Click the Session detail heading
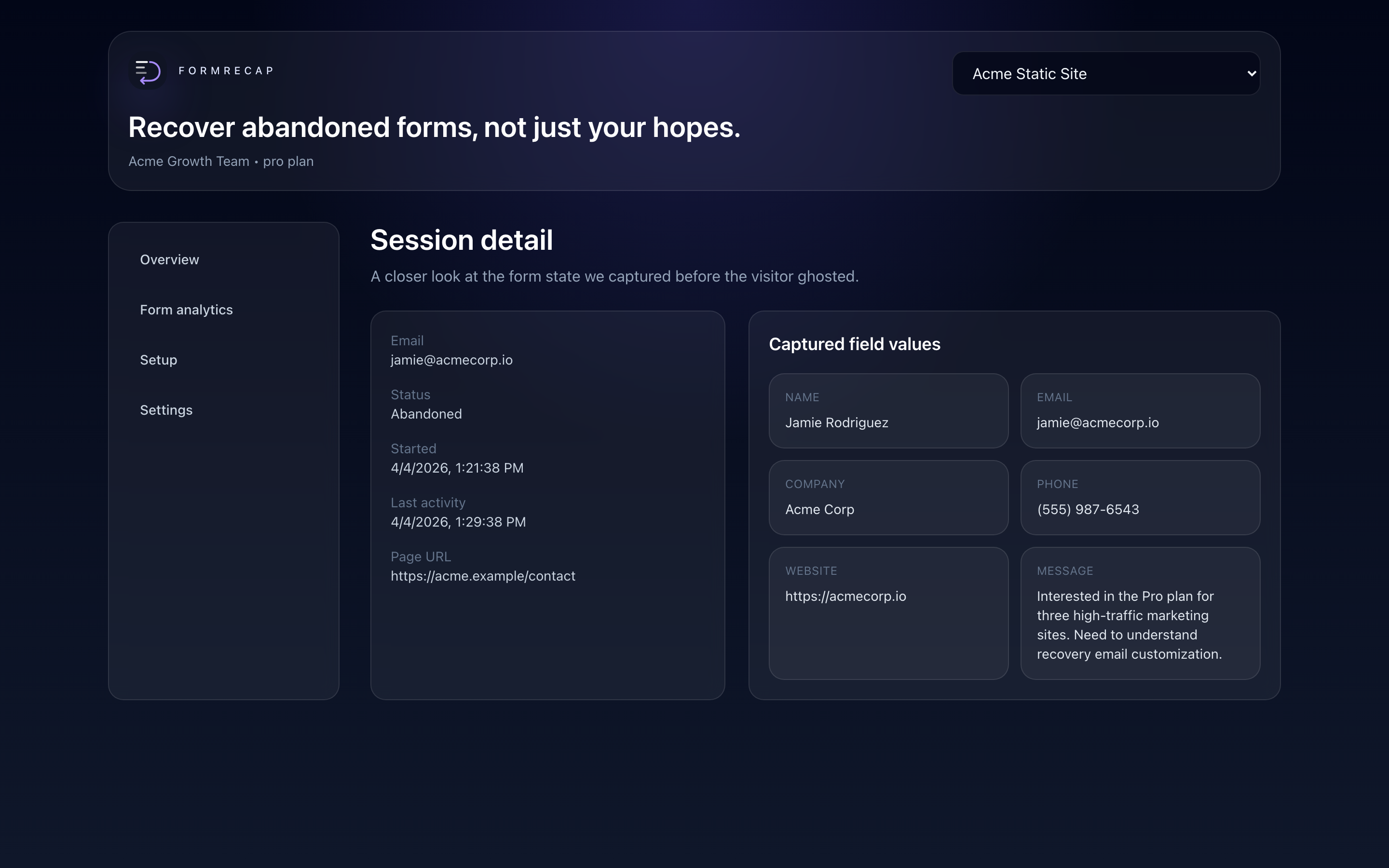The height and width of the screenshot is (868, 1389). click(462, 240)
